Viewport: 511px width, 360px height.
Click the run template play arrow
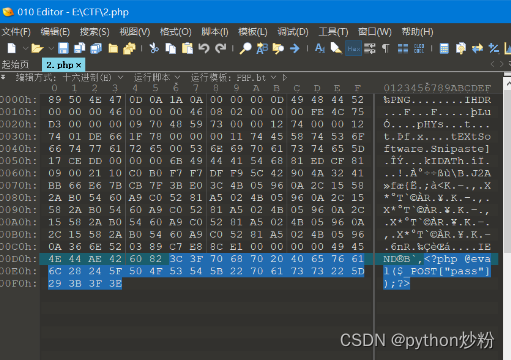285,78
